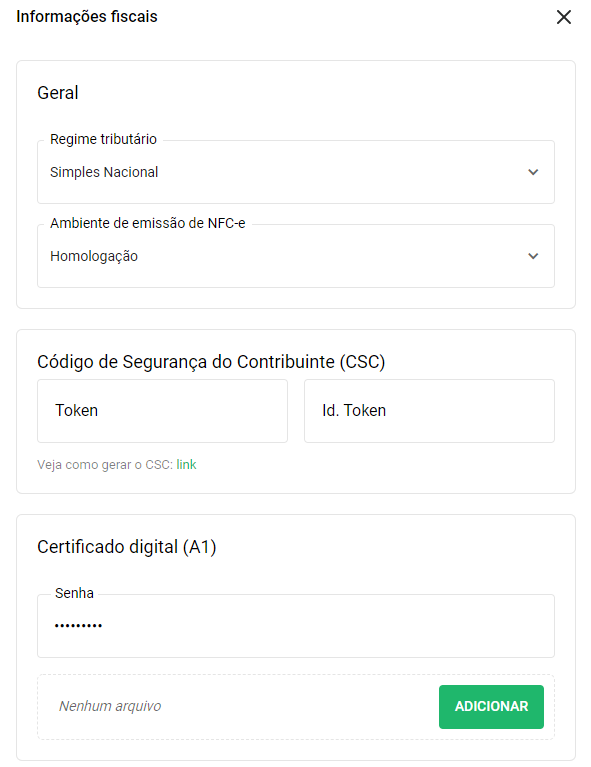Click the Senha field label
The width and height of the screenshot is (591, 767).
point(74,593)
